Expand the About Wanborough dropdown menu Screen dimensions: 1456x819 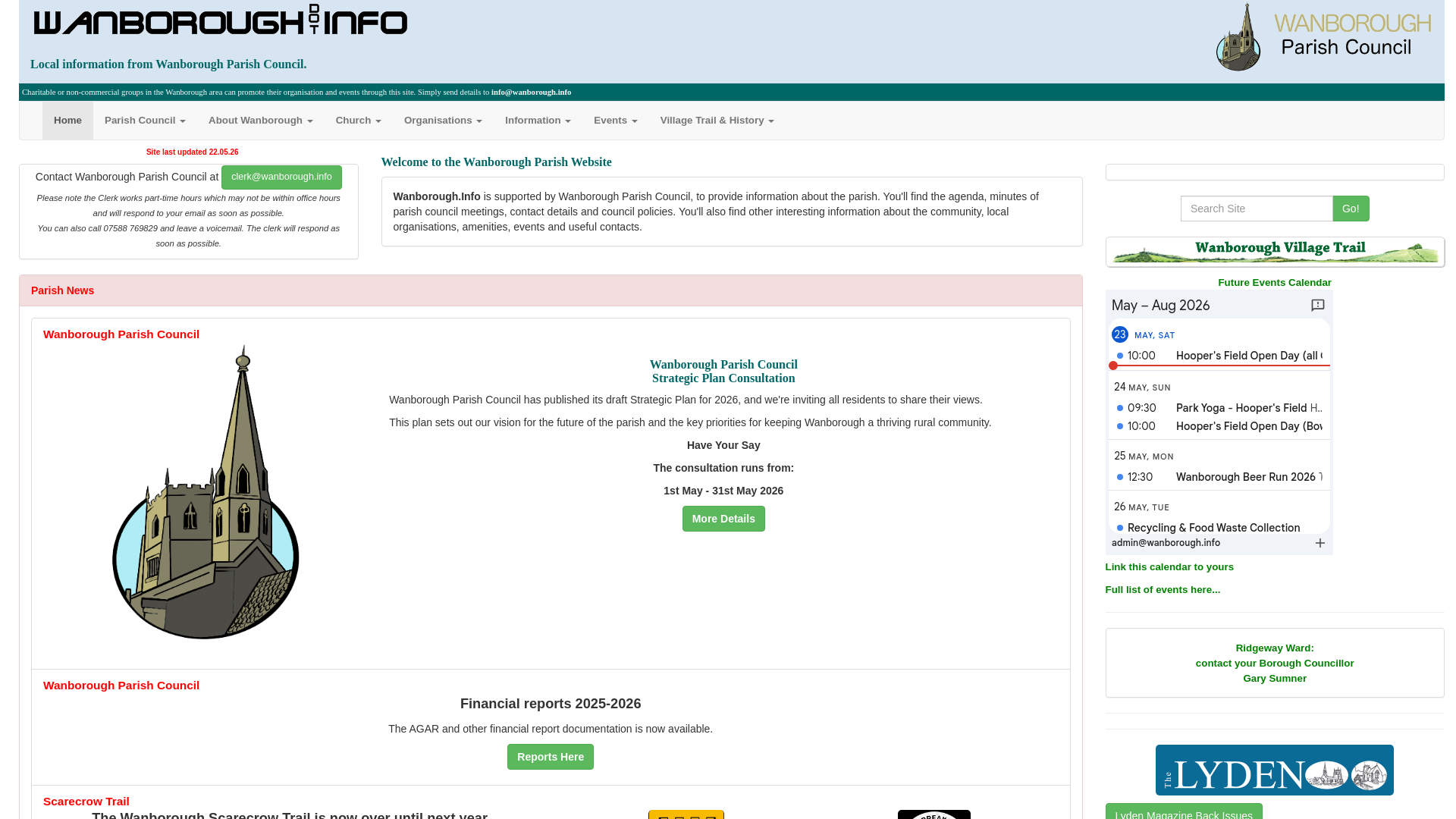(x=260, y=121)
